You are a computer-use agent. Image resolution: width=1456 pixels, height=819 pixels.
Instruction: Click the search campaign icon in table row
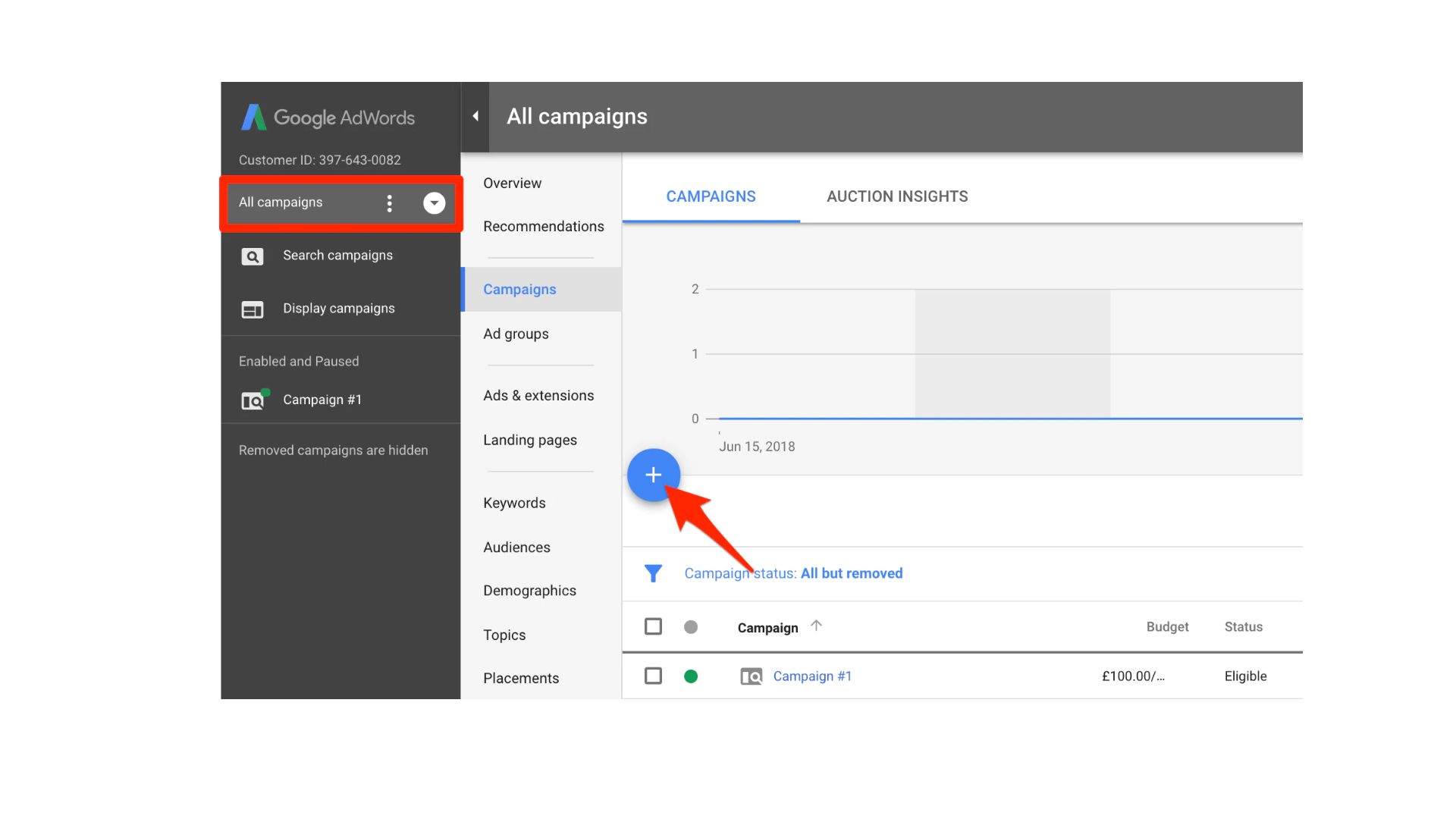[x=752, y=676]
